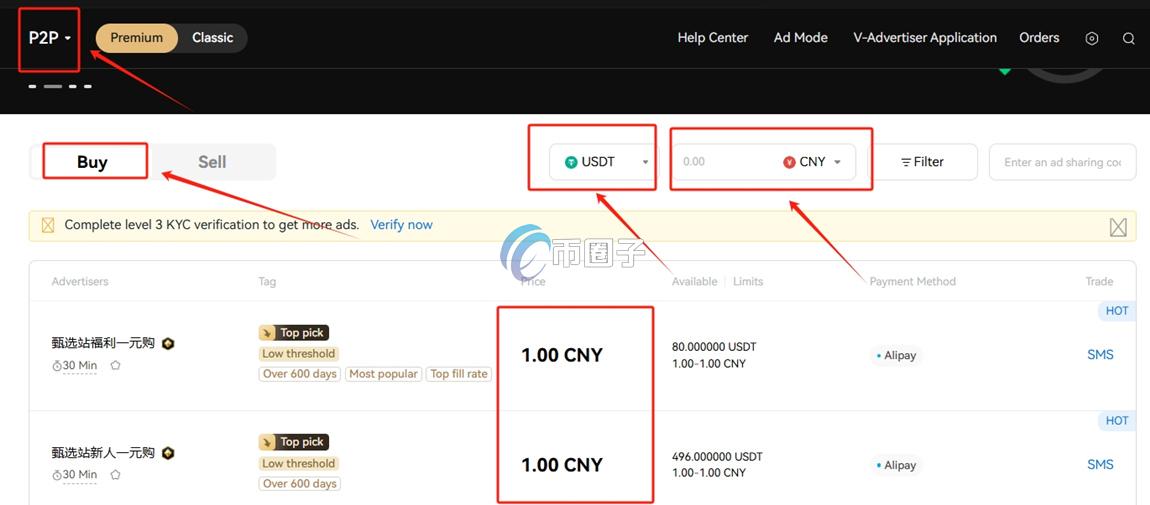Favorite the 甄选站新人一元购 advertiser star

point(115,475)
